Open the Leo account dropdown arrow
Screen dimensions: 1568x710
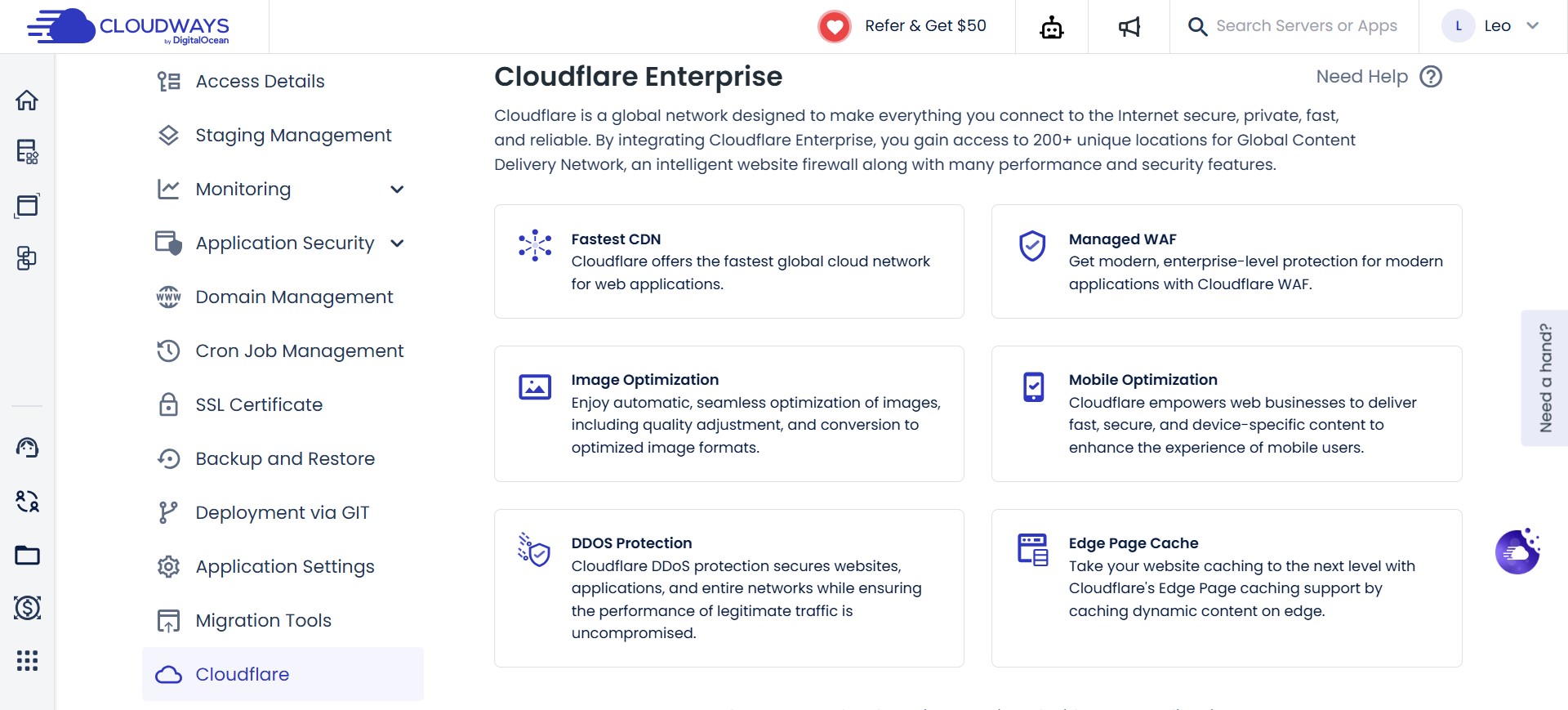point(1532,26)
